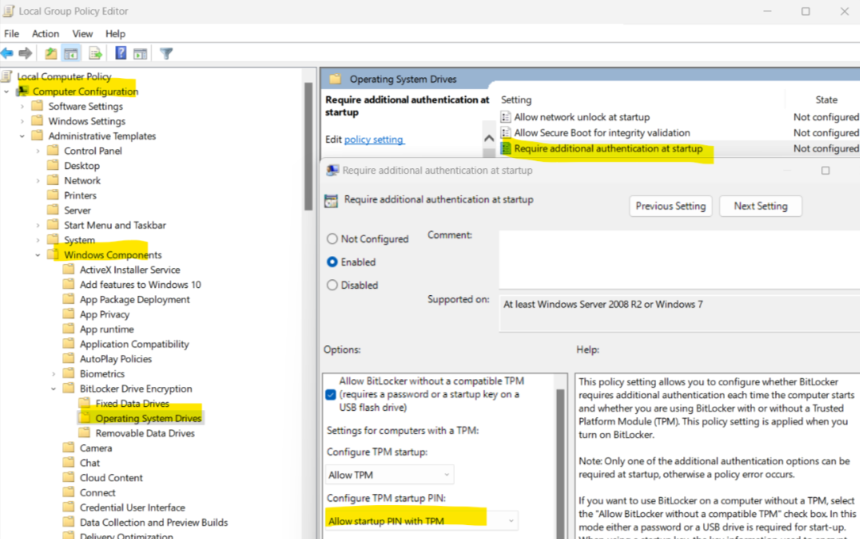Open the Configure TPM startup dropdown
The height and width of the screenshot is (539, 860).
coord(389,475)
